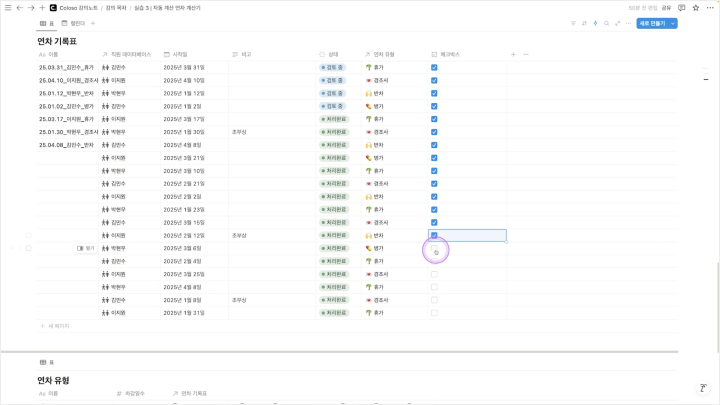Open the database view settings ellipsis
Image resolution: width=720 pixels, height=405 pixels.
pyautogui.click(x=629, y=23)
